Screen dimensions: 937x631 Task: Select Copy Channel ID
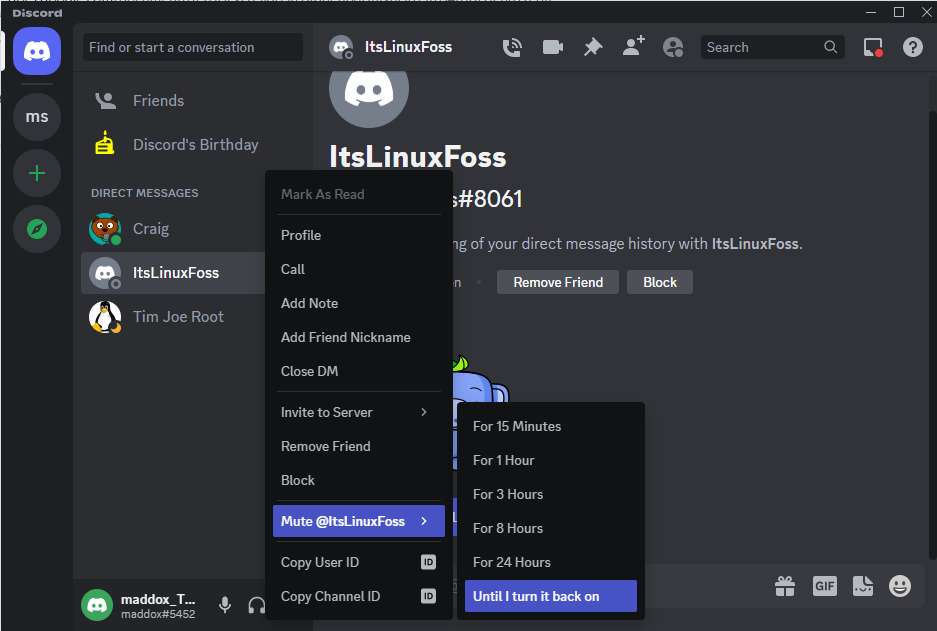coord(359,596)
